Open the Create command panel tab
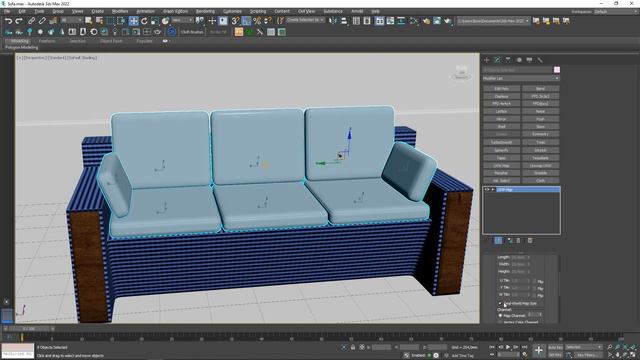640x360 pixels. pyautogui.click(x=487, y=60)
